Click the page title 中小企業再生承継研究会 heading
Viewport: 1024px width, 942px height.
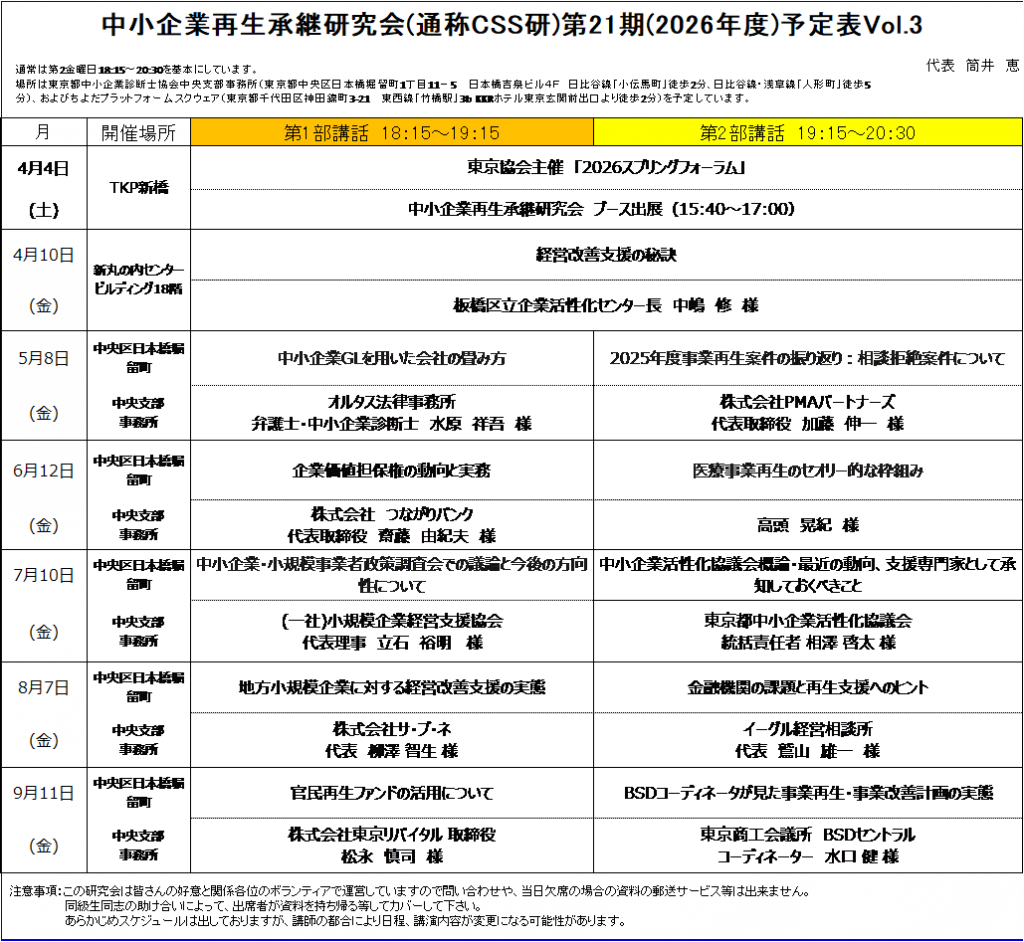click(511, 25)
